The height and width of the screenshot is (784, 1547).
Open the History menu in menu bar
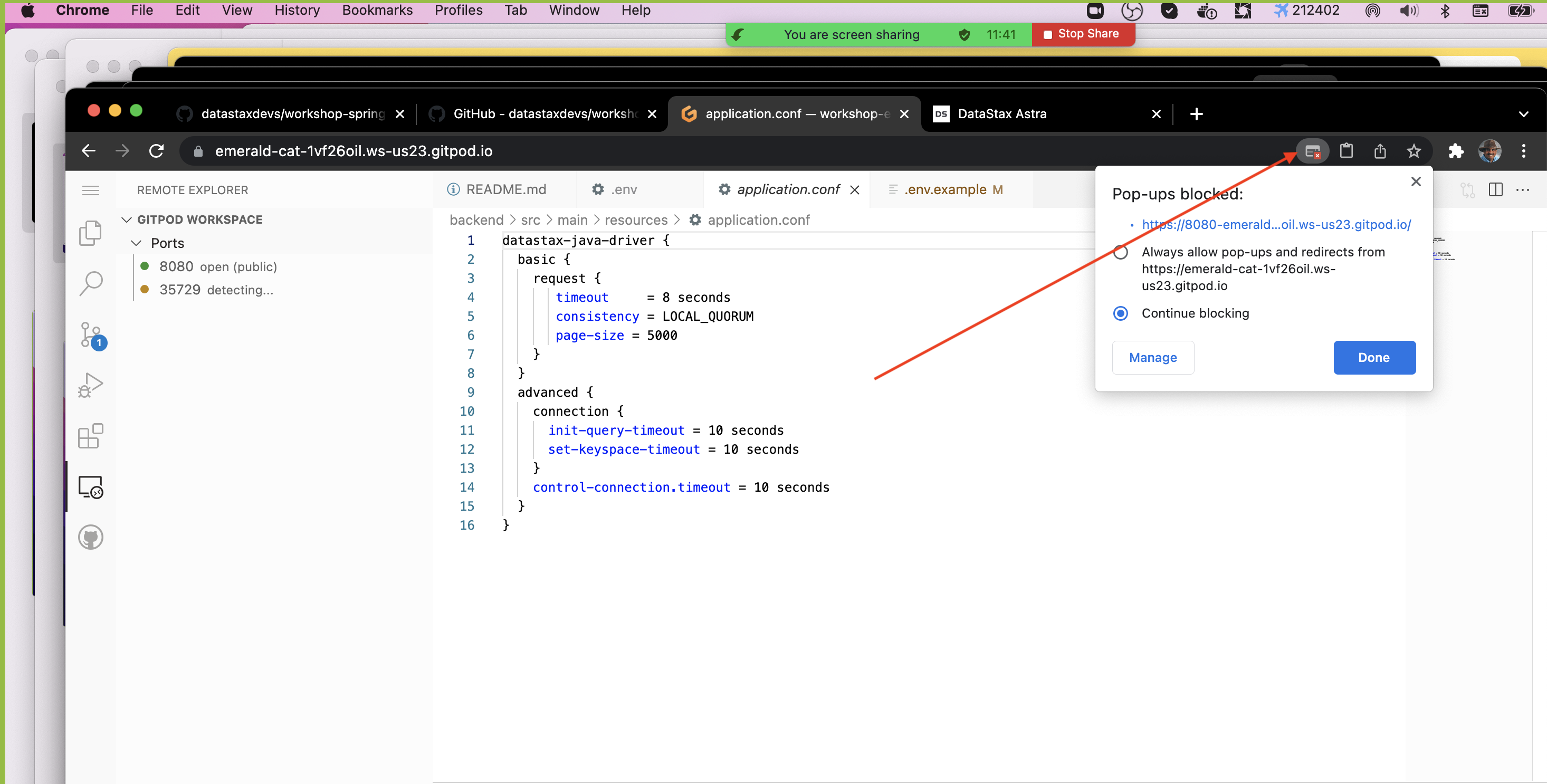pyautogui.click(x=297, y=10)
